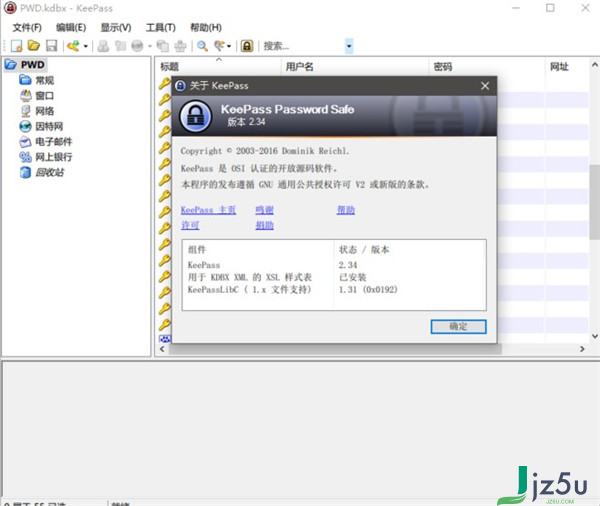Click the quick search input field

pyautogui.click(x=303, y=46)
